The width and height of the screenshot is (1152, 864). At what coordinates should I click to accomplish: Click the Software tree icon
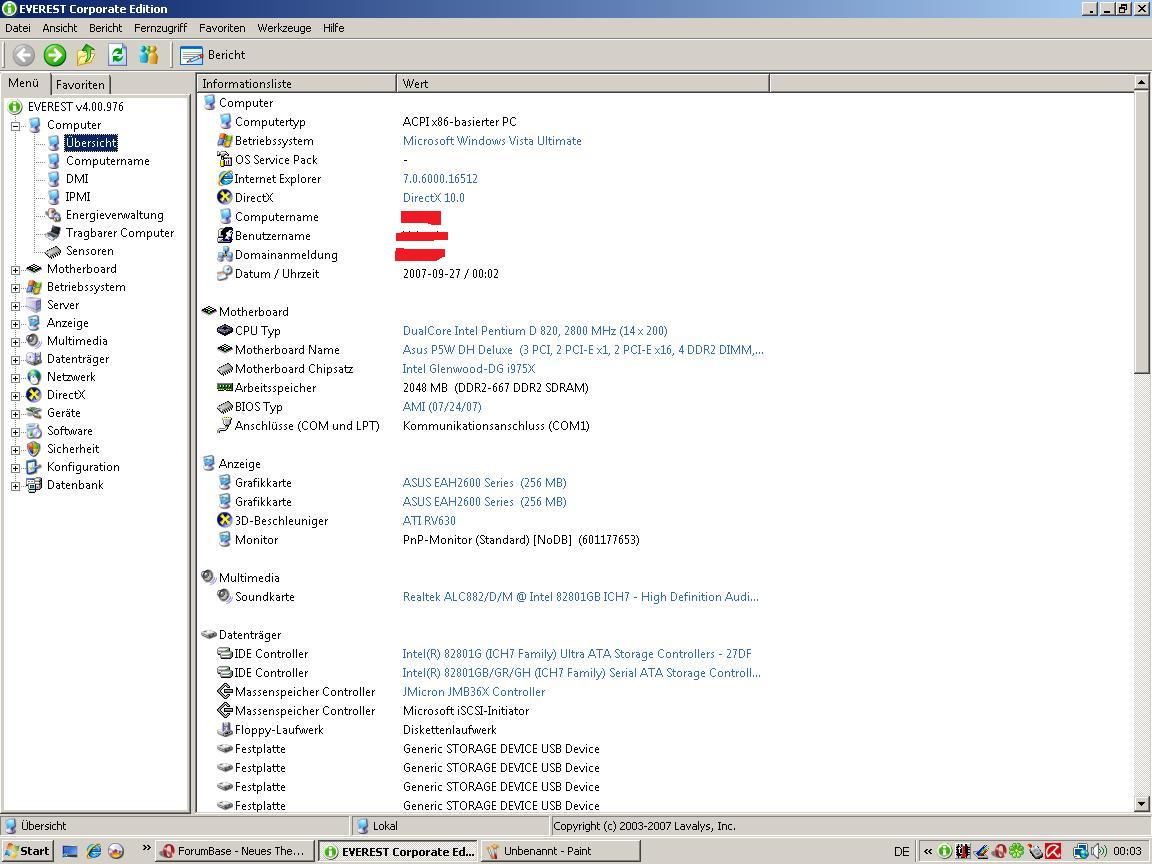[34, 431]
